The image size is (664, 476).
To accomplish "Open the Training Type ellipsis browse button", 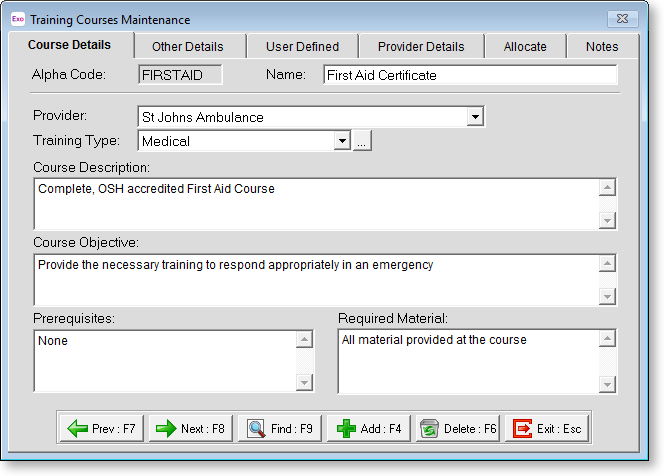I will tap(362, 142).
